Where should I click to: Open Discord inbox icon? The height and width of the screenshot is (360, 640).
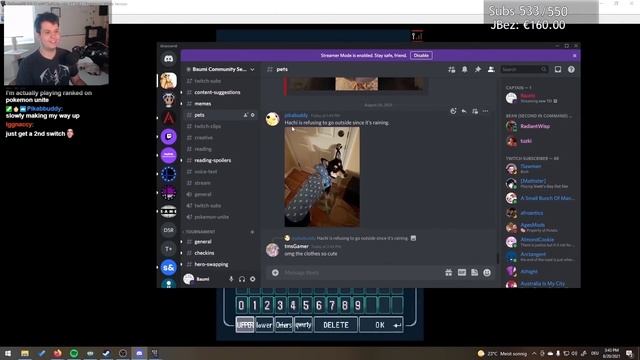[558, 69]
